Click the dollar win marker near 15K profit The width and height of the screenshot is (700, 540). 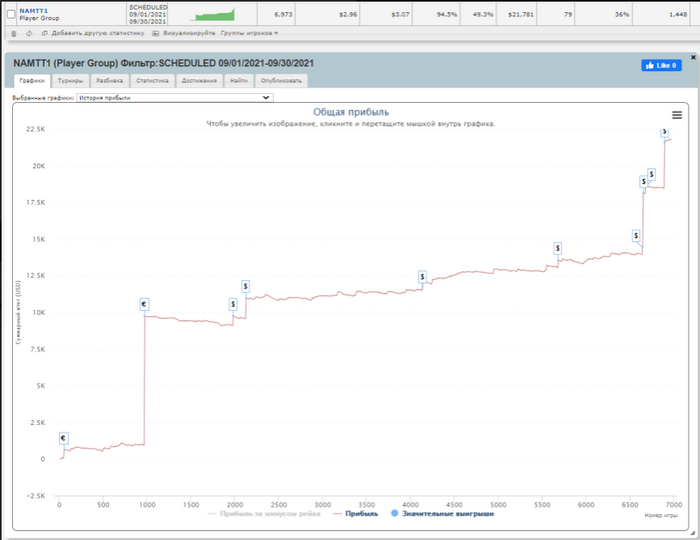coord(636,236)
